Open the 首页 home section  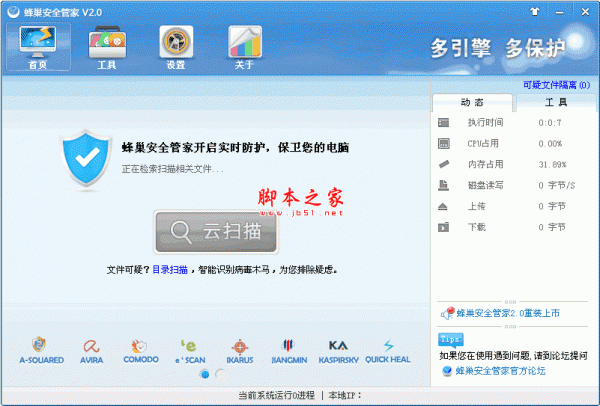coord(38,47)
